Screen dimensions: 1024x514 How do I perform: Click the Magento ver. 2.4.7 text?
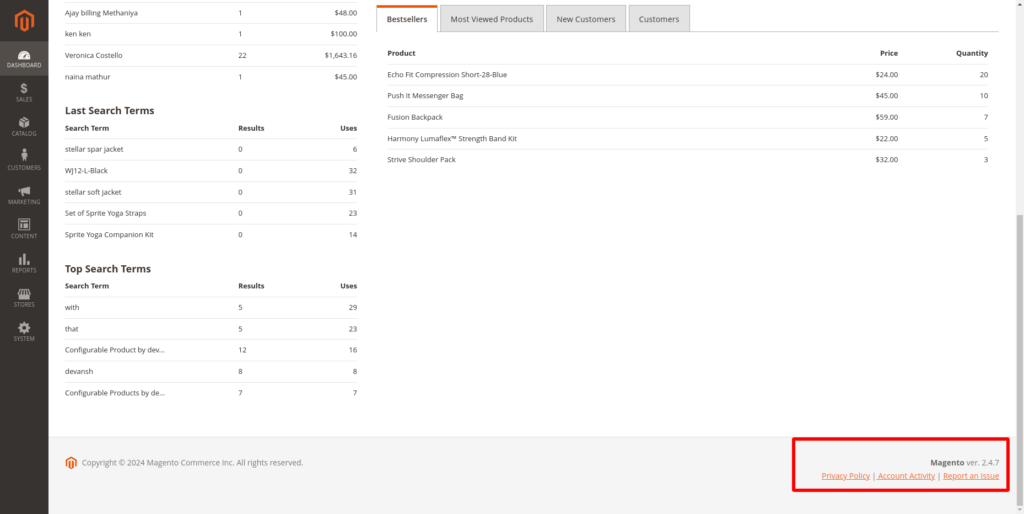point(965,462)
